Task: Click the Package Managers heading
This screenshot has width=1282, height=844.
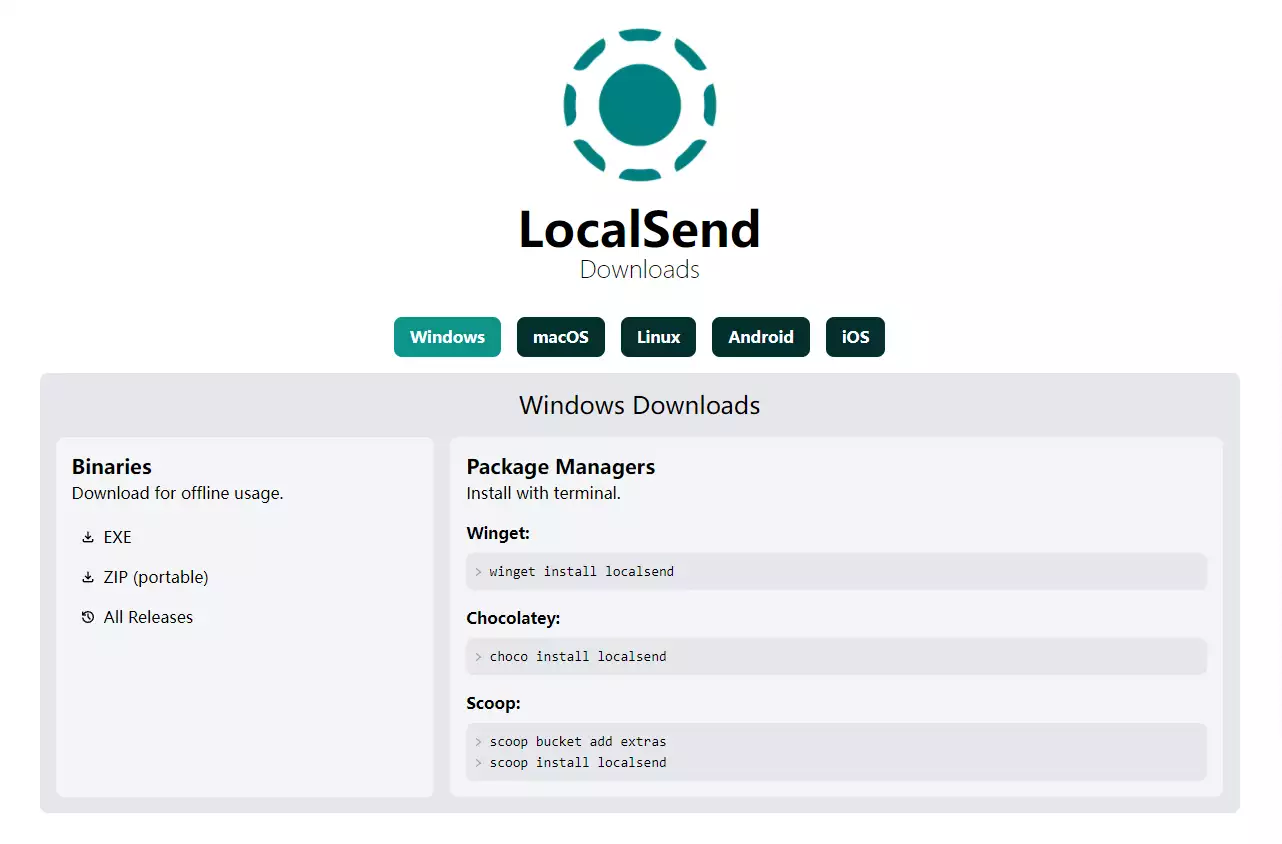Action: [561, 467]
